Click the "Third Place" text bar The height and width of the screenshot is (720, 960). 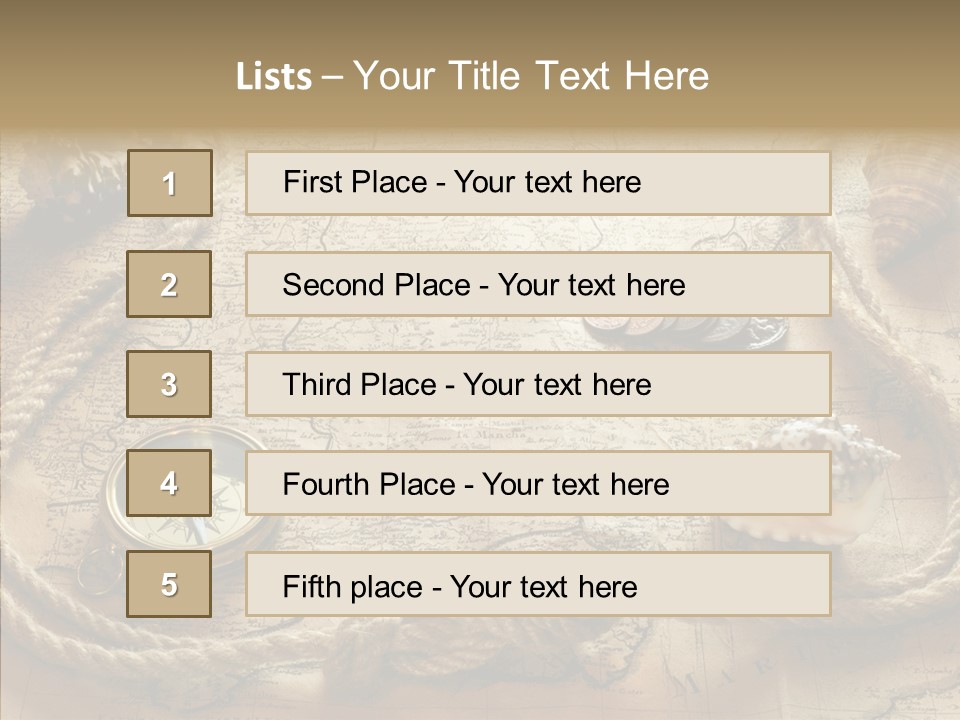click(x=538, y=384)
